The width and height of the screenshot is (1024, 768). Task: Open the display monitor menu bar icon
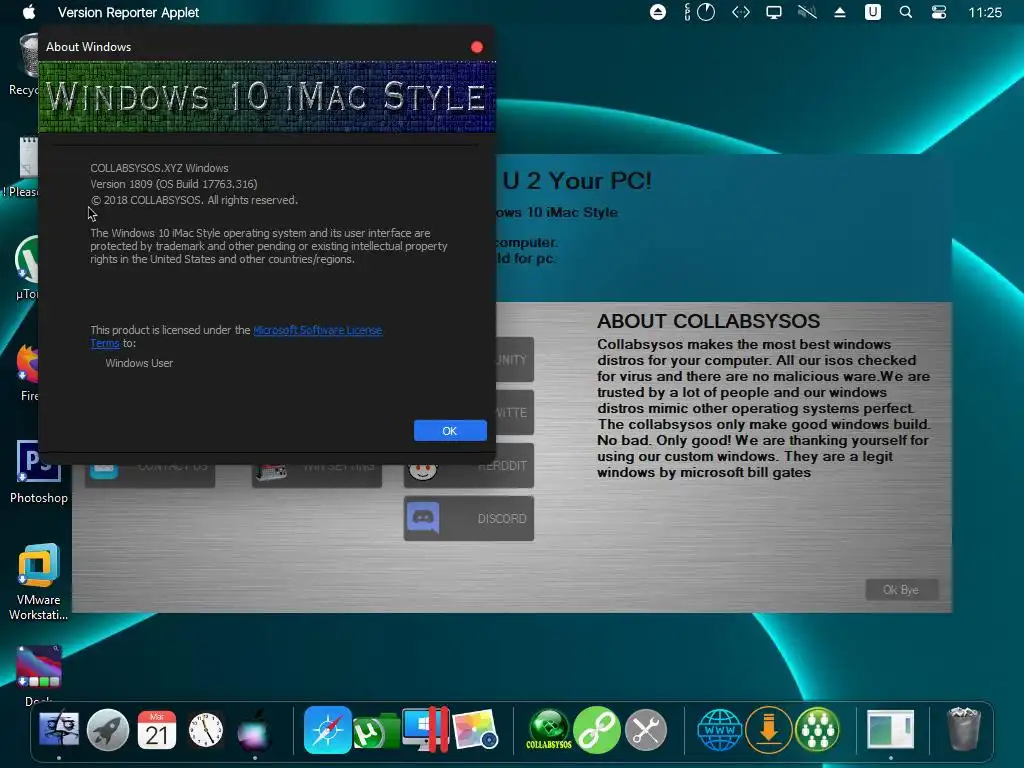[x=774, y=12]
